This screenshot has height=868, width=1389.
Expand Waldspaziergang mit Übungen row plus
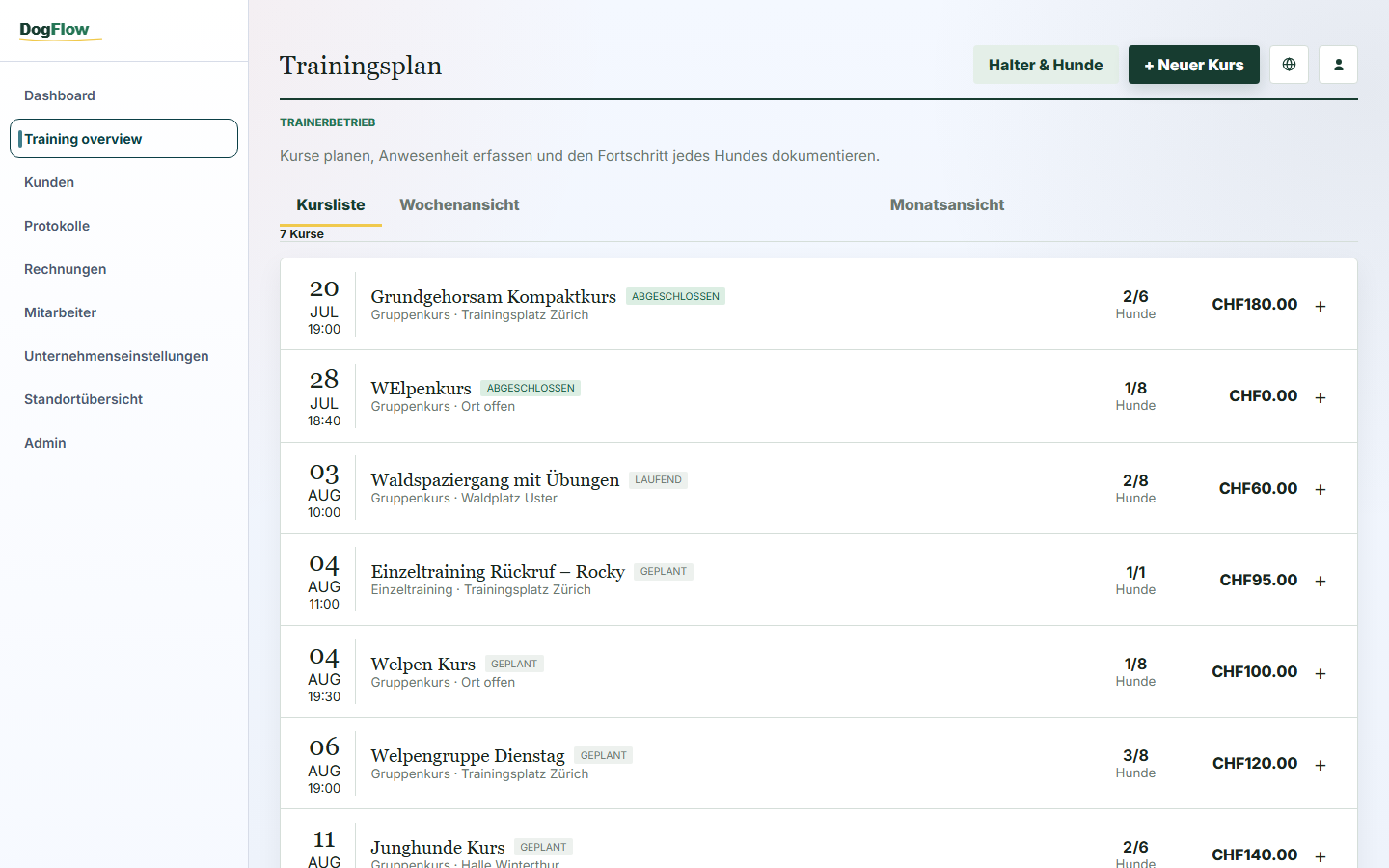[x=1321, y=489]
